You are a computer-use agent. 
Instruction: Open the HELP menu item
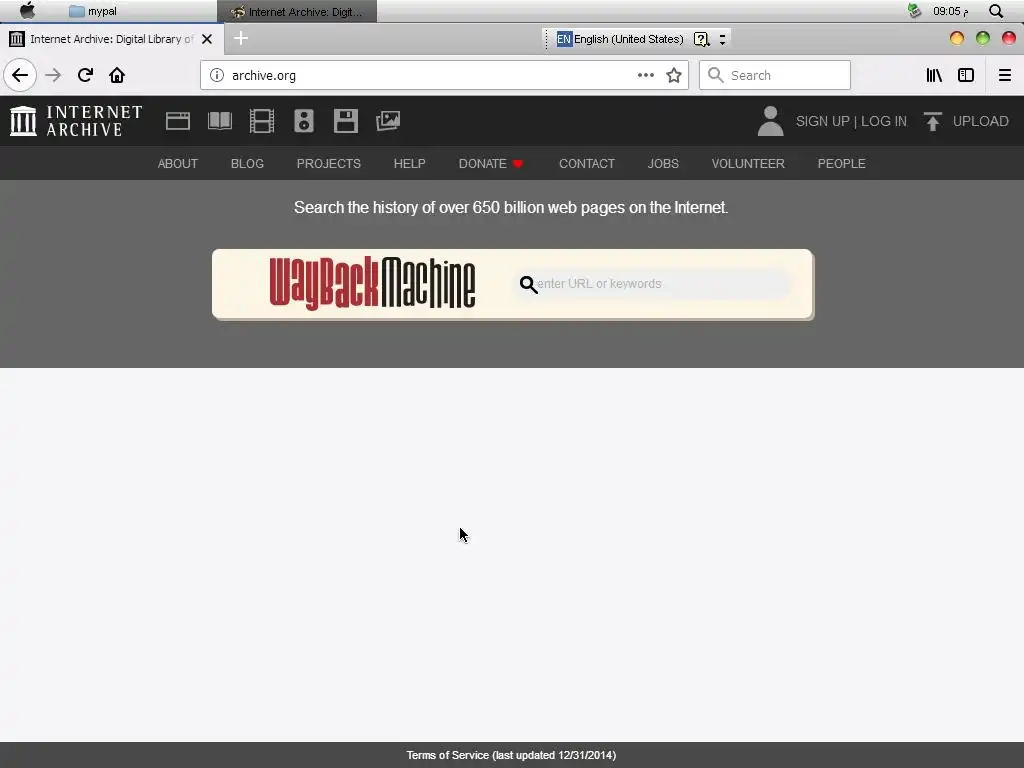(x=409, y=164)
